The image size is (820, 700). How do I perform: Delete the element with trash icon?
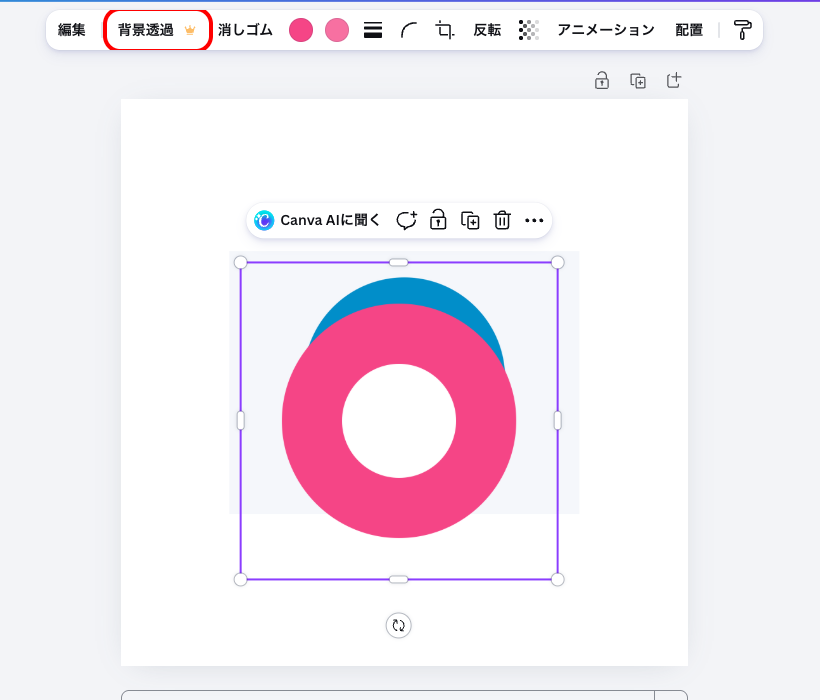(502, 220)
